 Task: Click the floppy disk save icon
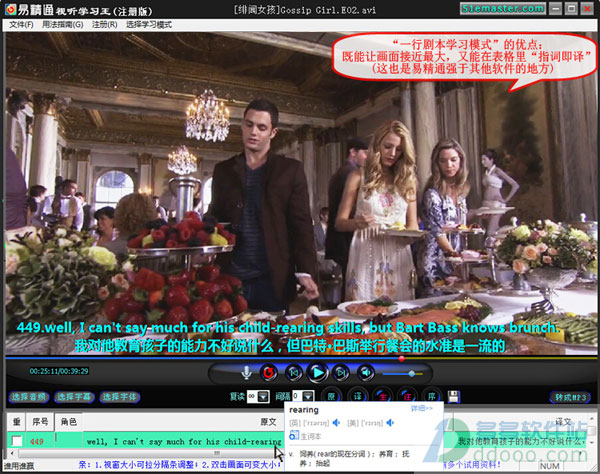pos(453,397)
